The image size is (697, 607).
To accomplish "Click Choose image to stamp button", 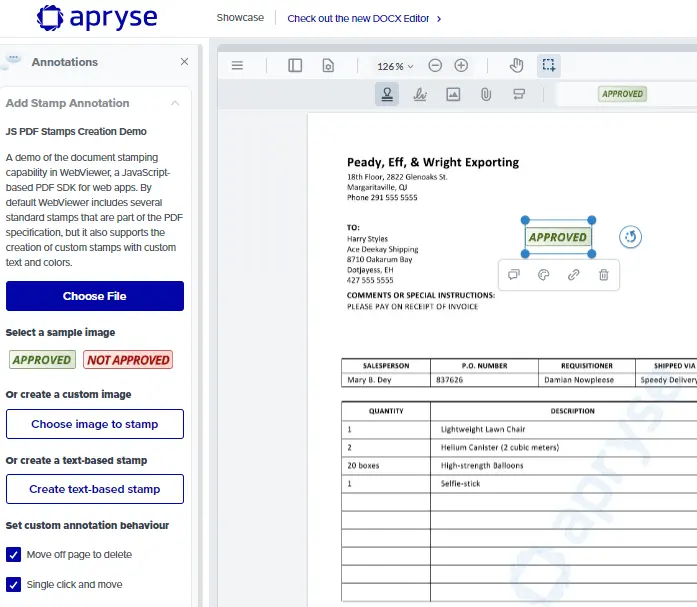I will (95, 424).
